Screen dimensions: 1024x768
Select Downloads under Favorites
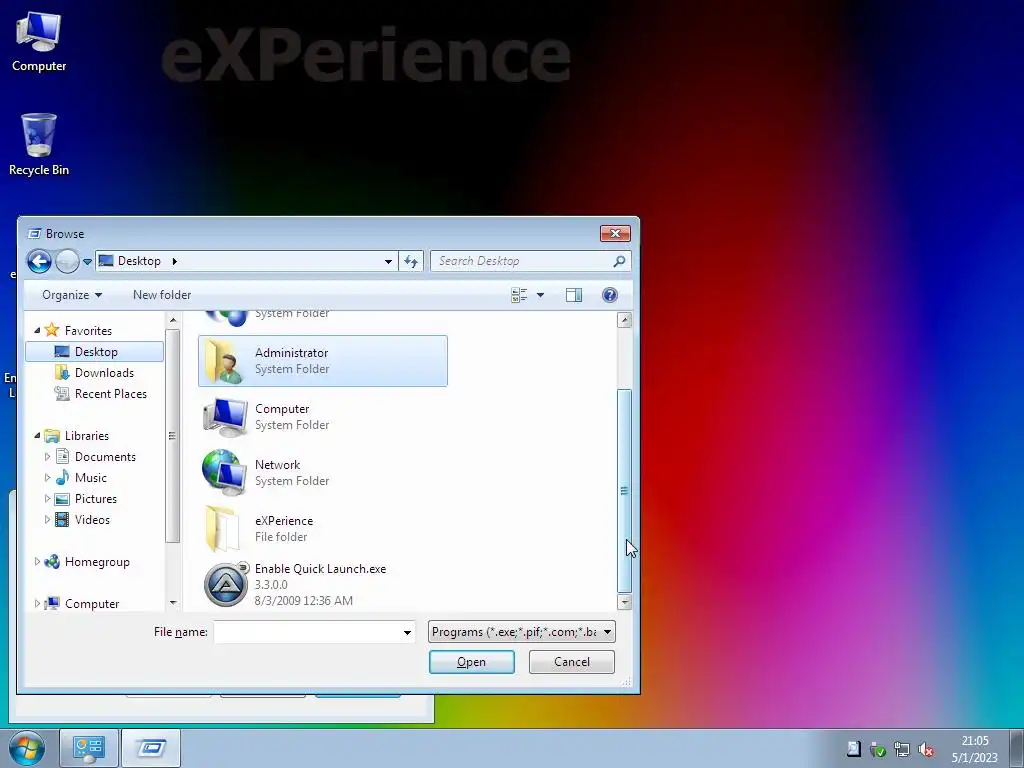95,373
